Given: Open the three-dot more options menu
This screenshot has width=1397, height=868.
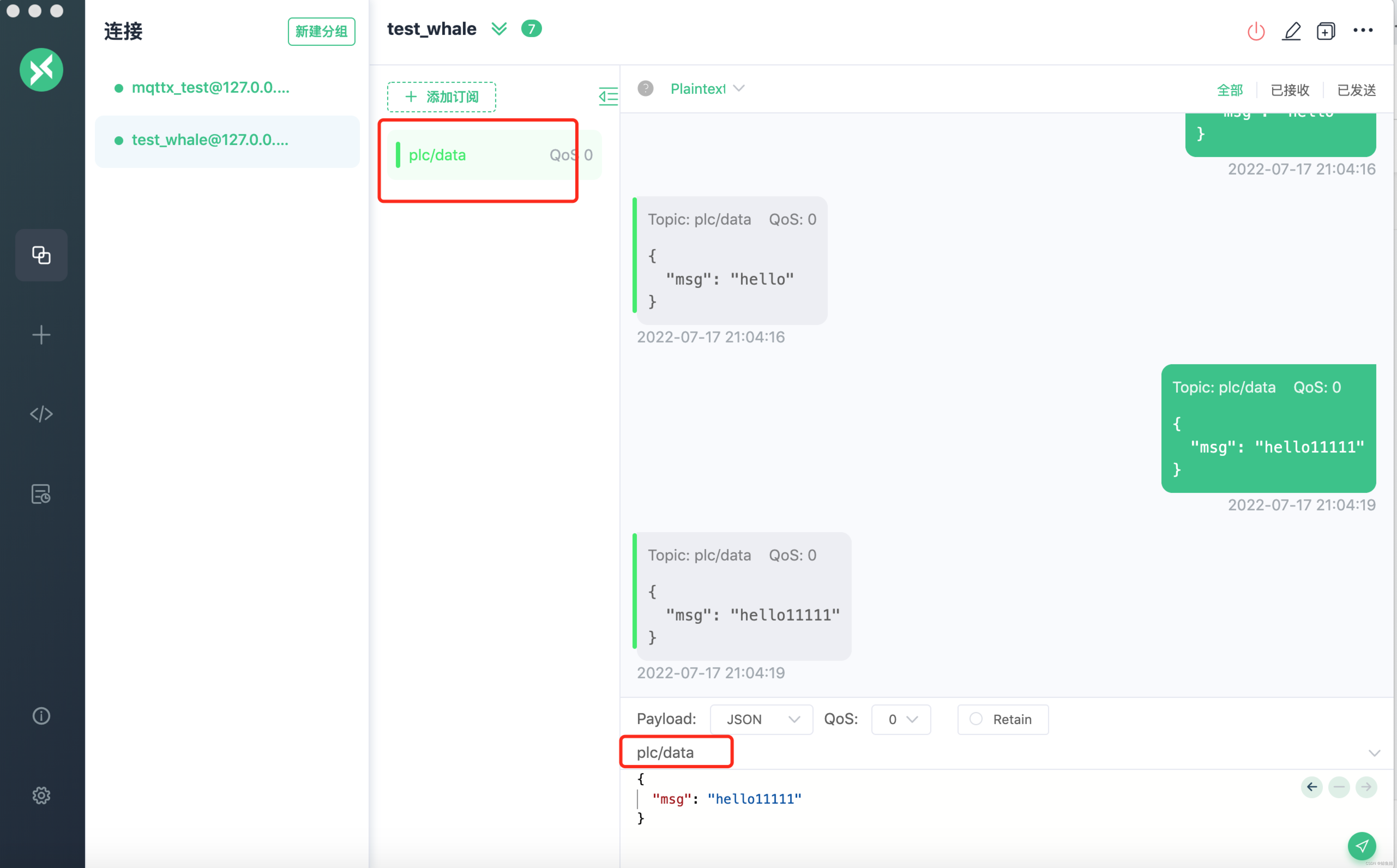Looking at the screenshot, I should tap(1363, 31).
